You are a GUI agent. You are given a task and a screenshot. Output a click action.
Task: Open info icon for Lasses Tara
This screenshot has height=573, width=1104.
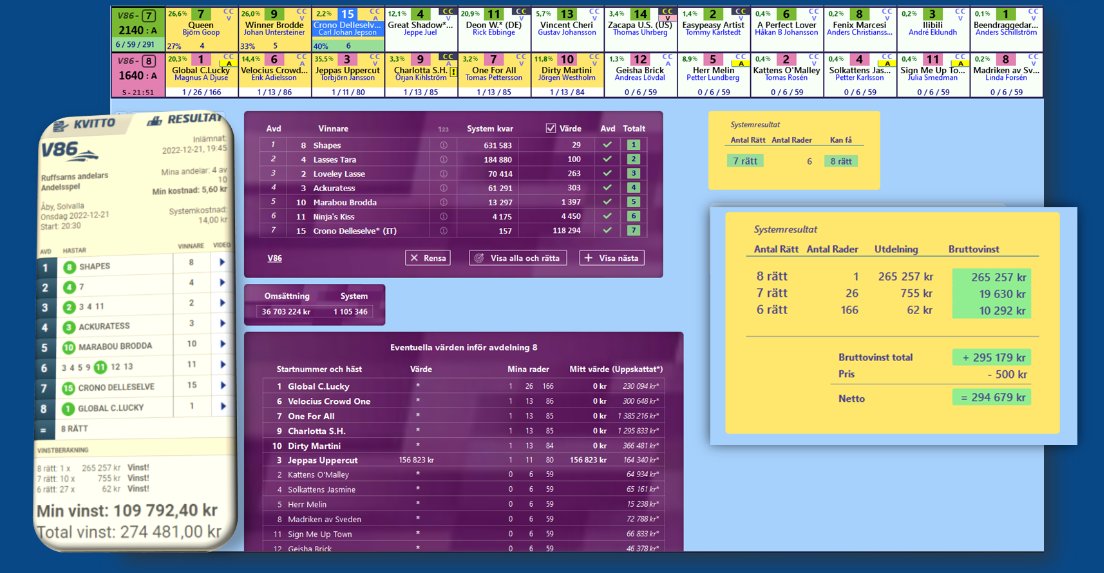tap(443, 159)
